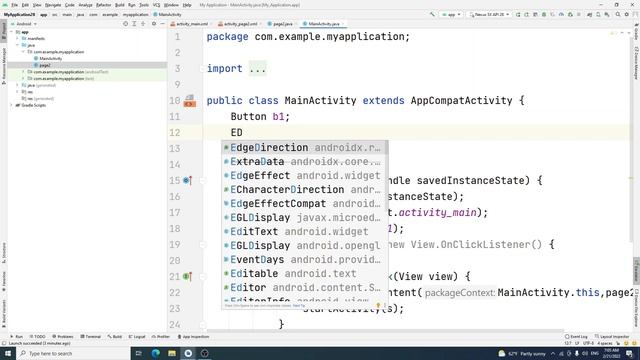Image resolution: width=640 pixels, height=360 pixels.
Task: Expand com.example.myapplication (androidTest) package
Action: point(23,72)
